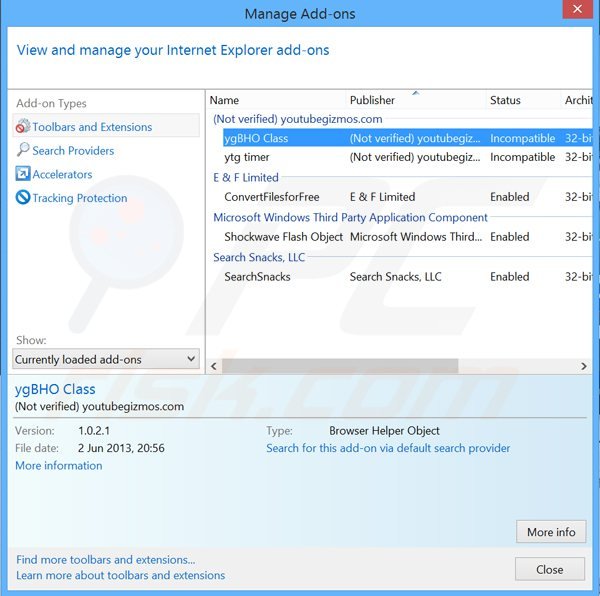Viewport: 600px width, 596px height.
Task: Click the Close button
Action: pos(550,569)
